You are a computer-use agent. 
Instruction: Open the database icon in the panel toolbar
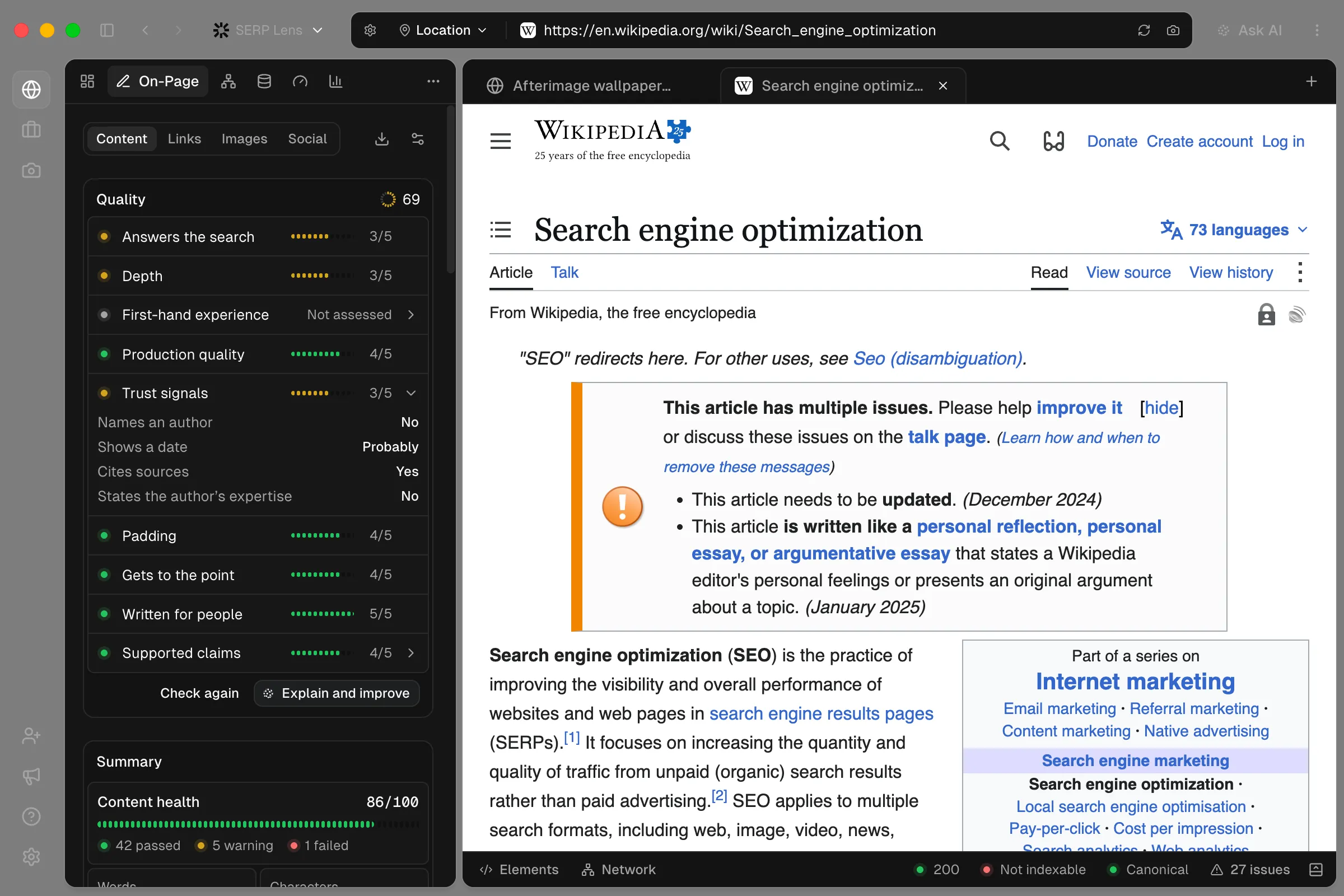coord(264,81)
